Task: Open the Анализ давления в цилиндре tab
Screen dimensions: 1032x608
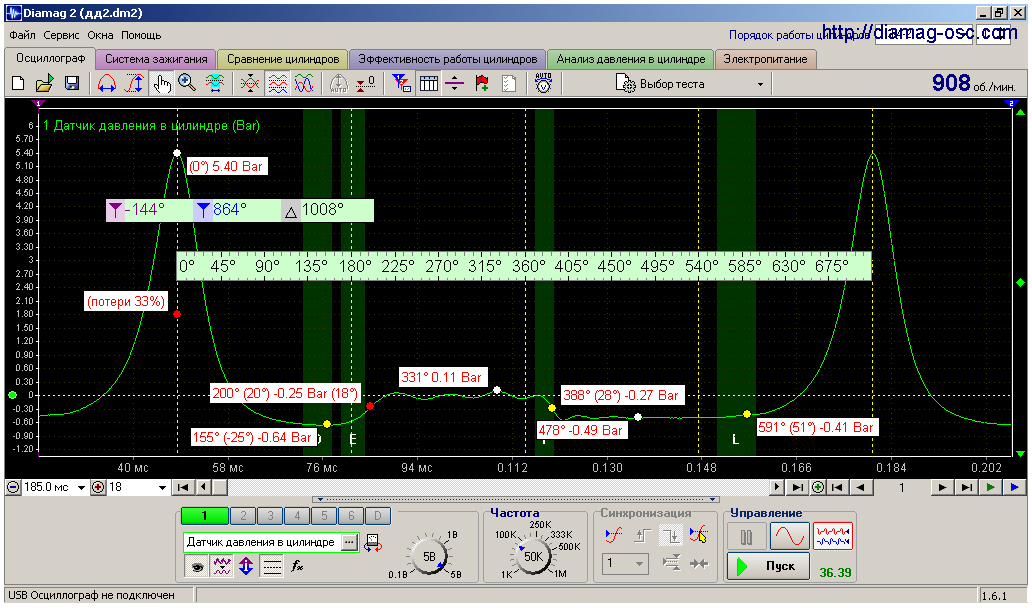Action: (x=631, y=59)
